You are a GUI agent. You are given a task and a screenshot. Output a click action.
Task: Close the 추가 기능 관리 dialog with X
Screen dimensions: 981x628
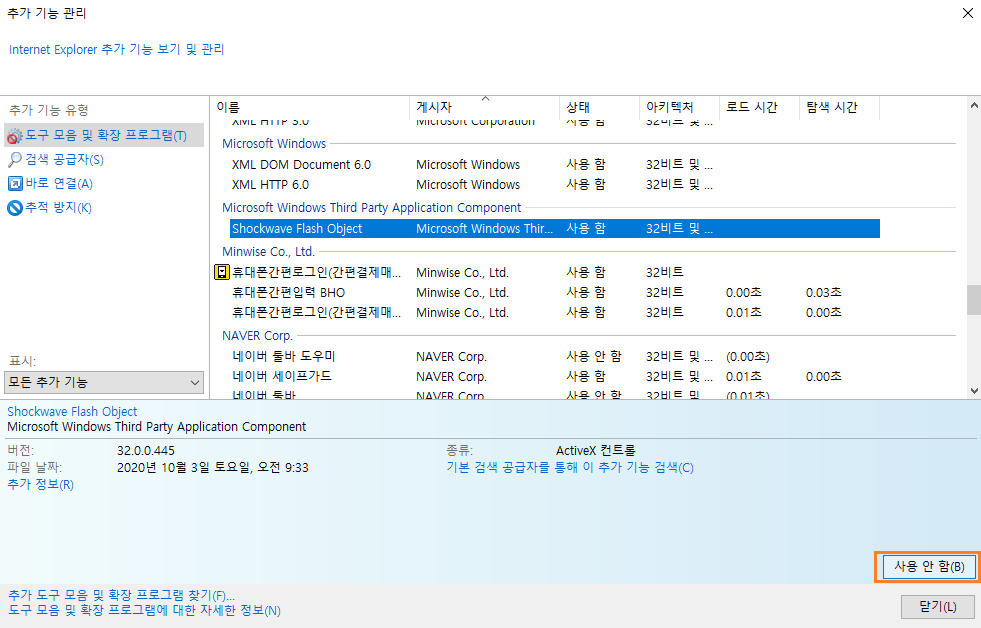pyautogui.click(x=967, y=13)
